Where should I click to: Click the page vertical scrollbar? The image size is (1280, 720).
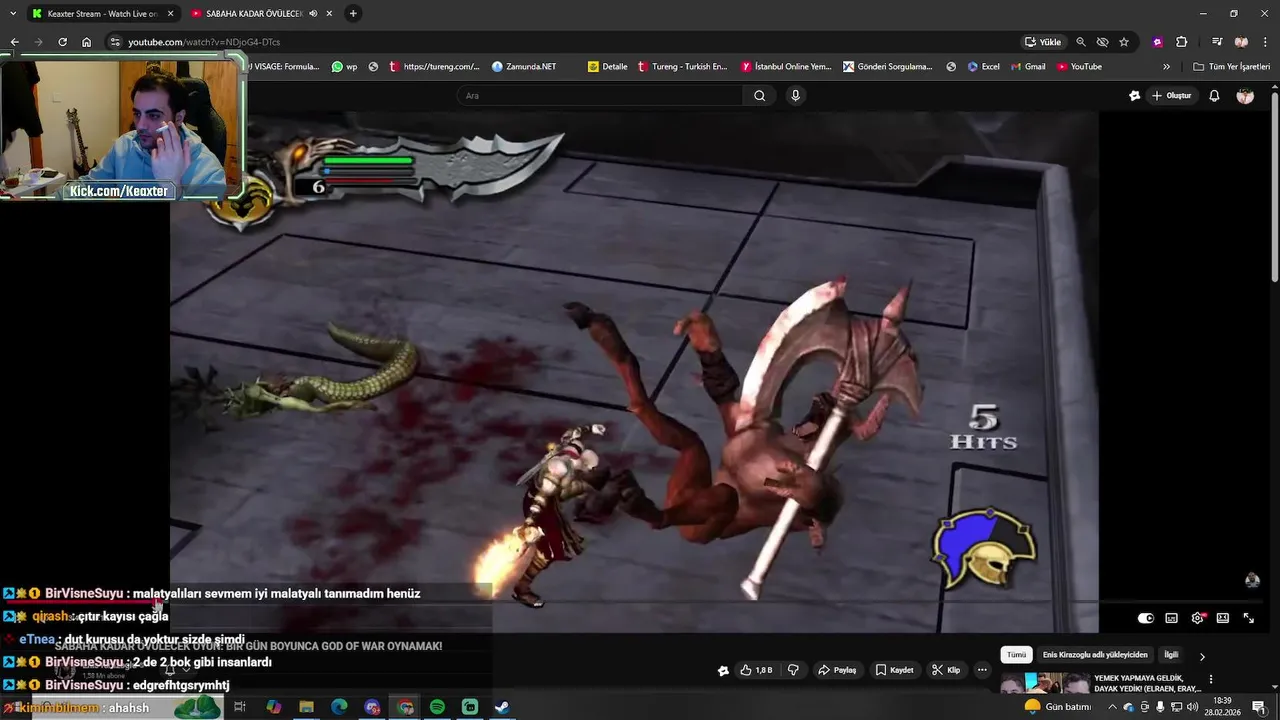(x=1274, y=186)
